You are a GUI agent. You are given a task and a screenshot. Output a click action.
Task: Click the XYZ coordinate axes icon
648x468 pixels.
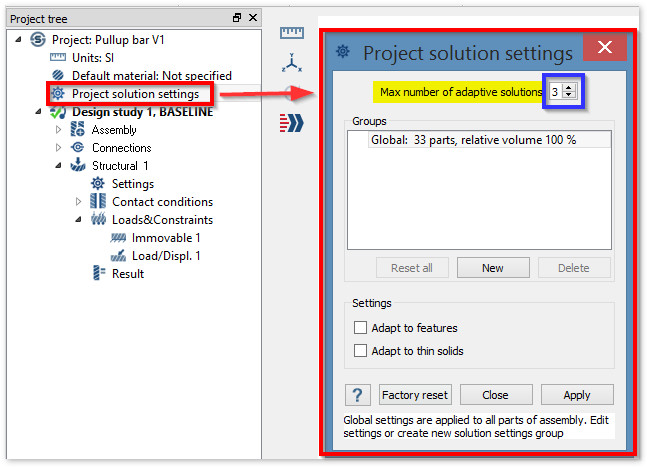[x=292, y=64]
